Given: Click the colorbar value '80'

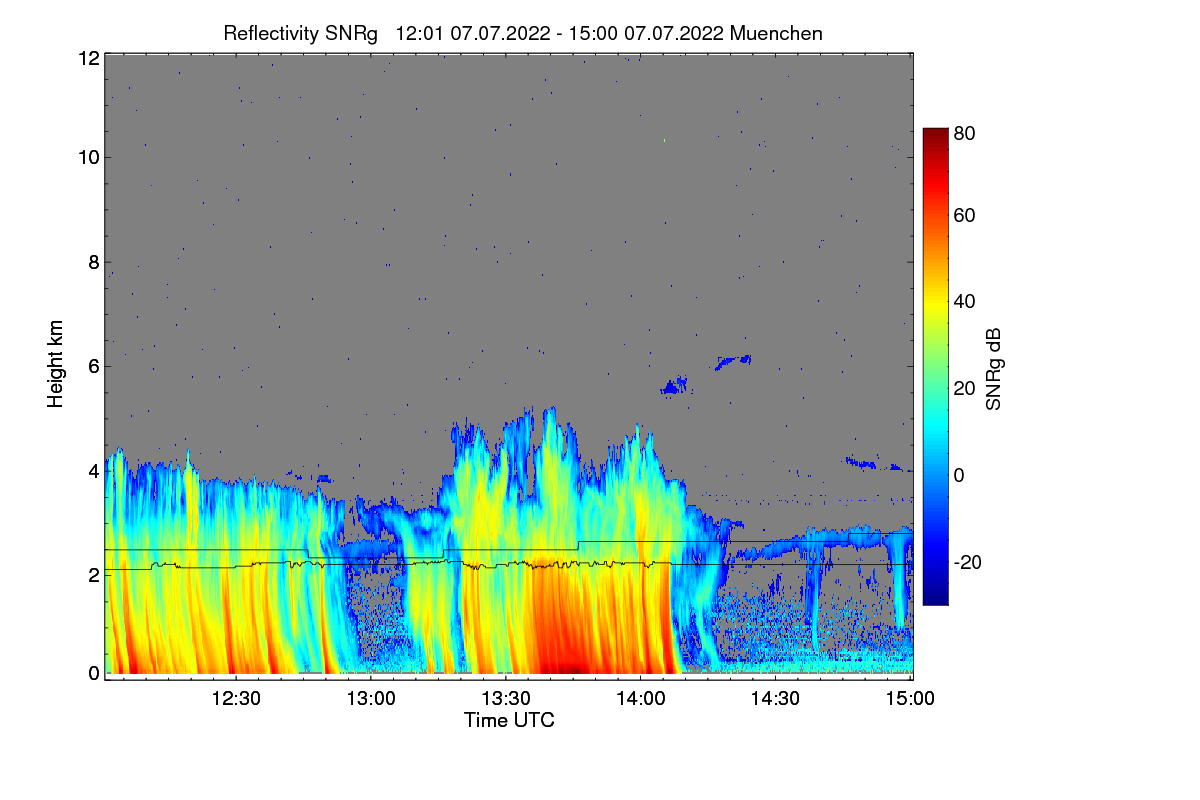Looking at the screenshot, I should point(965,132).
